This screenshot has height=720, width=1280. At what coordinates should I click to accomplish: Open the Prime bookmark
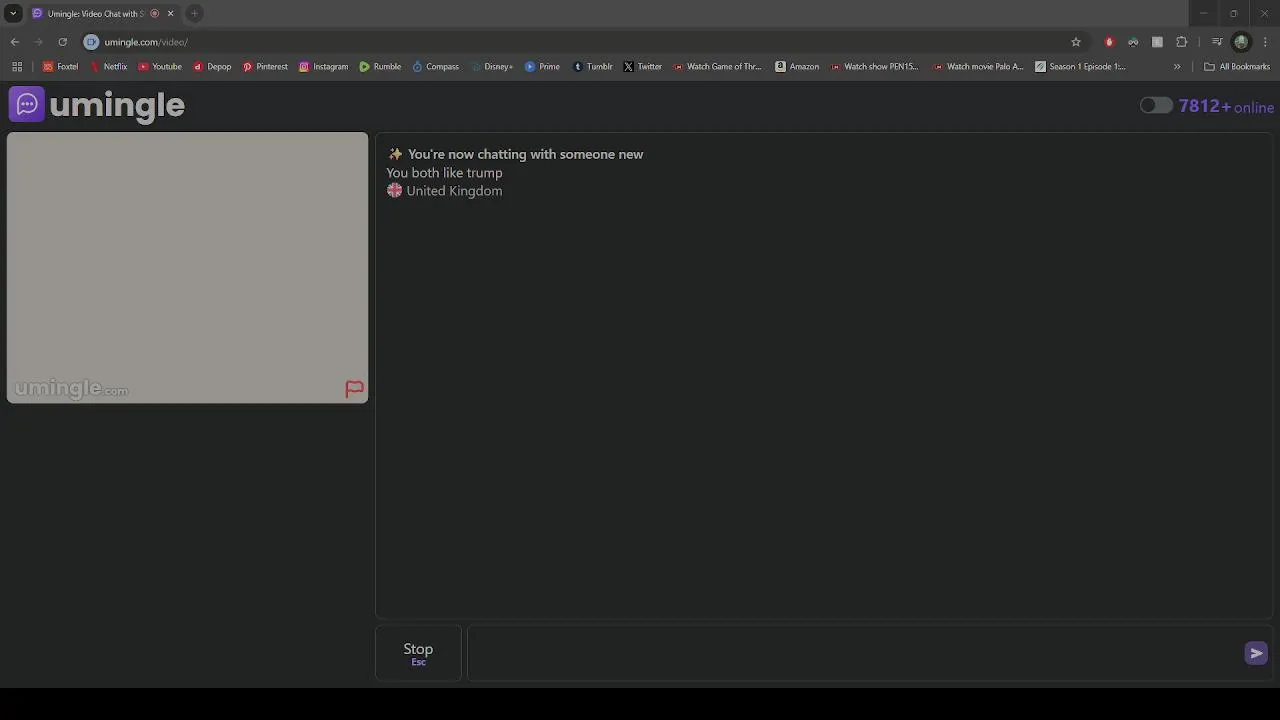543,67
